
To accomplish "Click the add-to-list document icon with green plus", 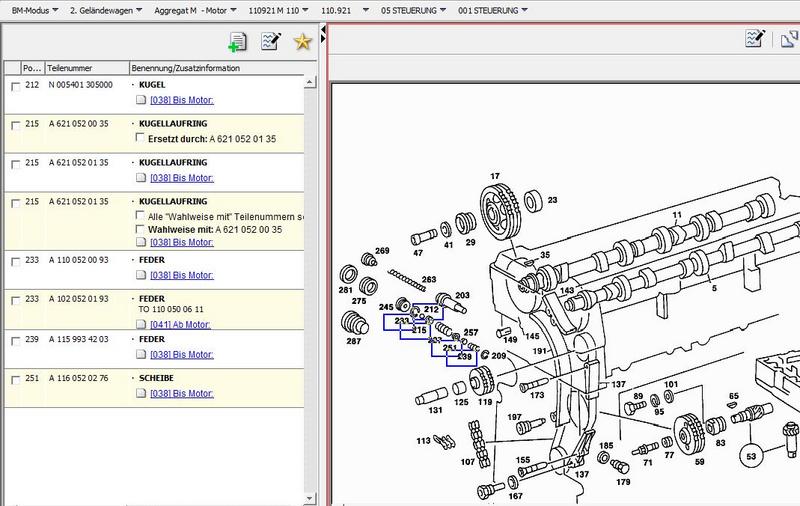I will 237,41.
